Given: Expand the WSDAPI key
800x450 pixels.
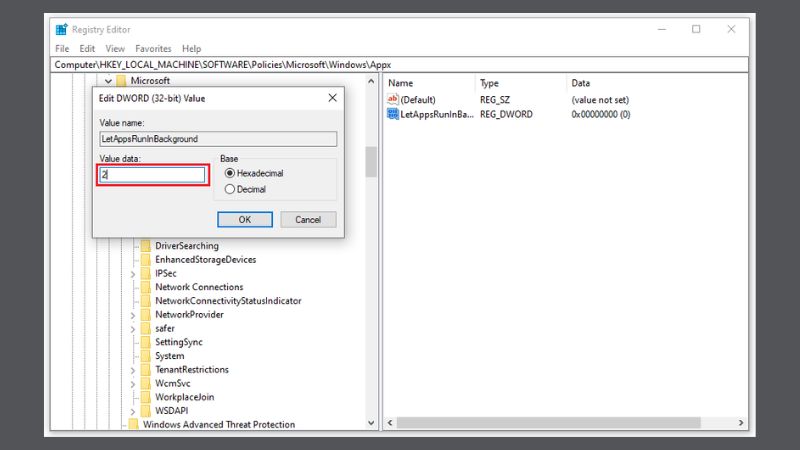Looking at the screenshot, I should (133, 412).
